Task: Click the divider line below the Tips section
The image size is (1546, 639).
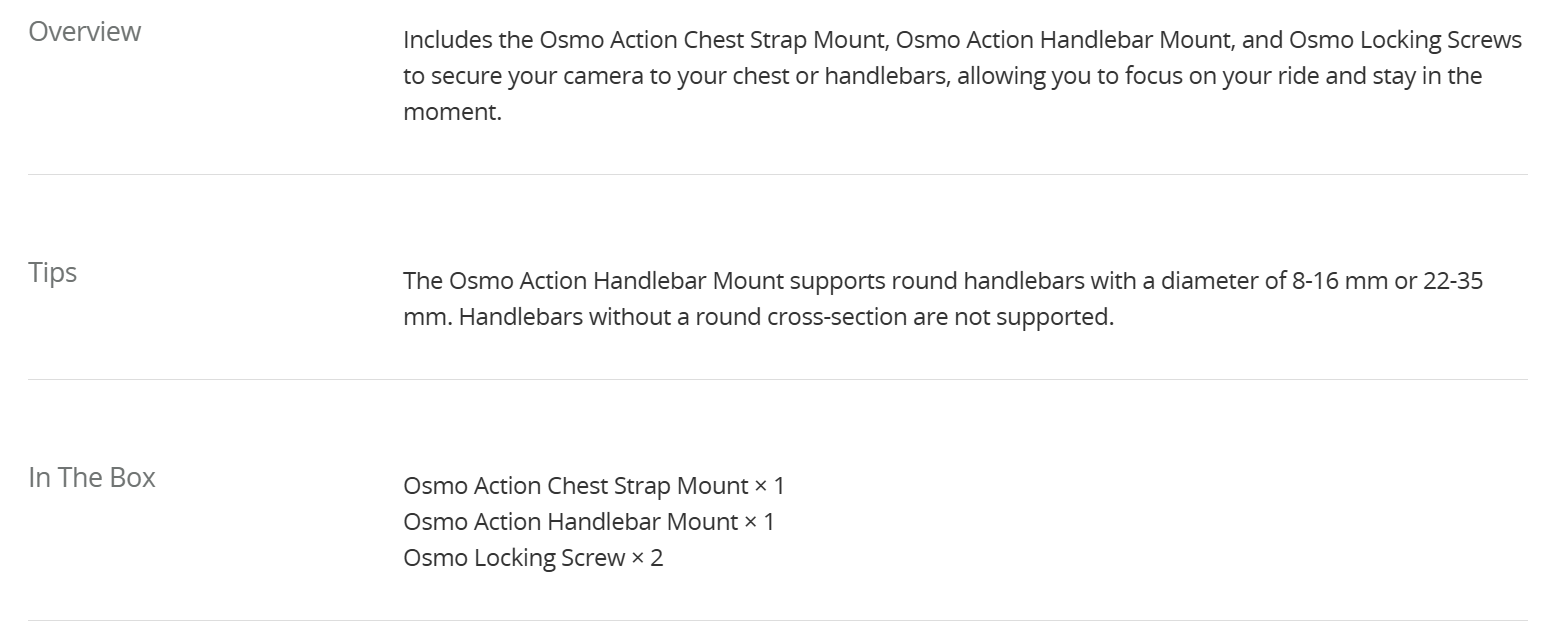Action: tap(777, 379)
